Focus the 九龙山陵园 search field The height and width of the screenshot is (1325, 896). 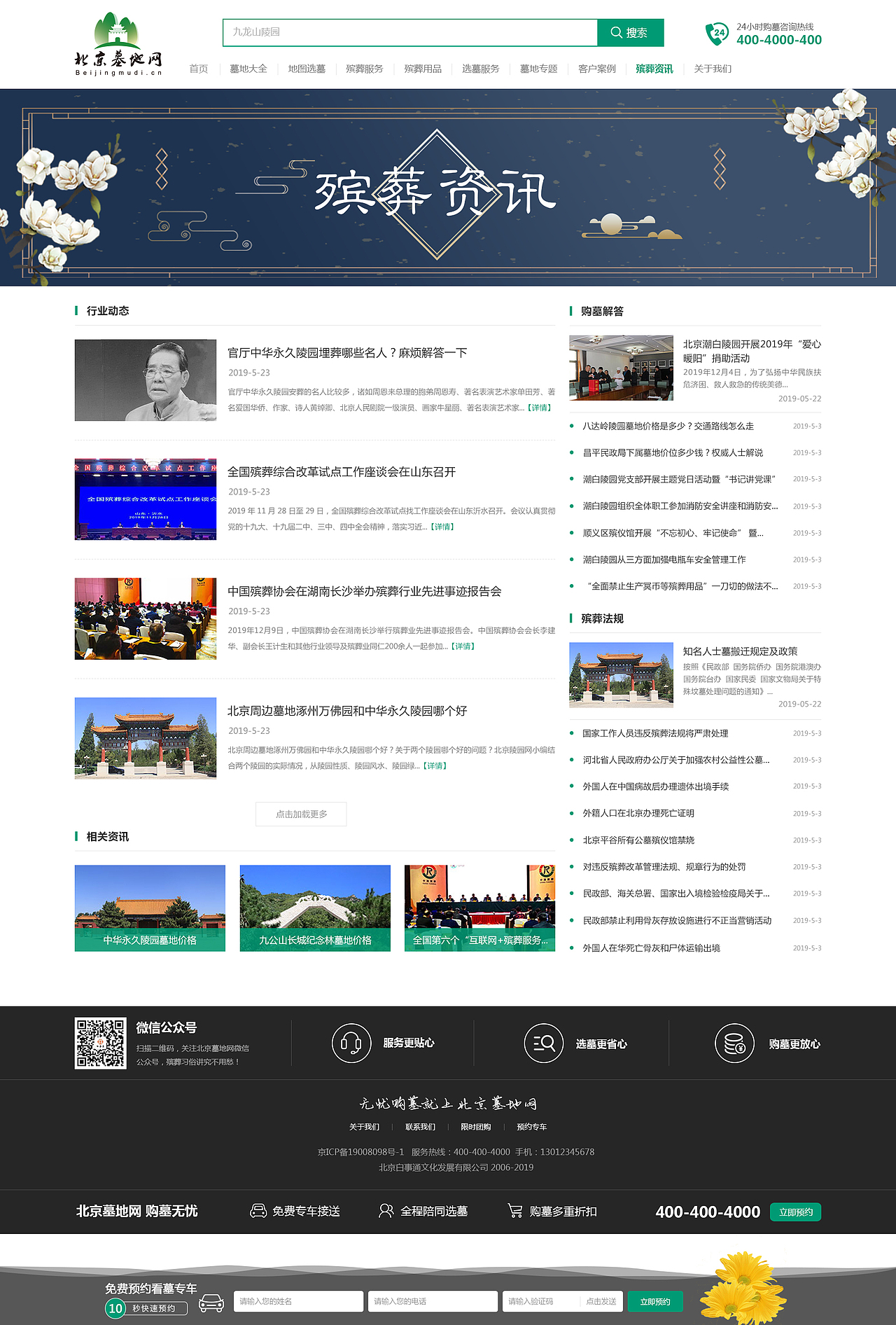pyautogui.click(x=410, y=32)
